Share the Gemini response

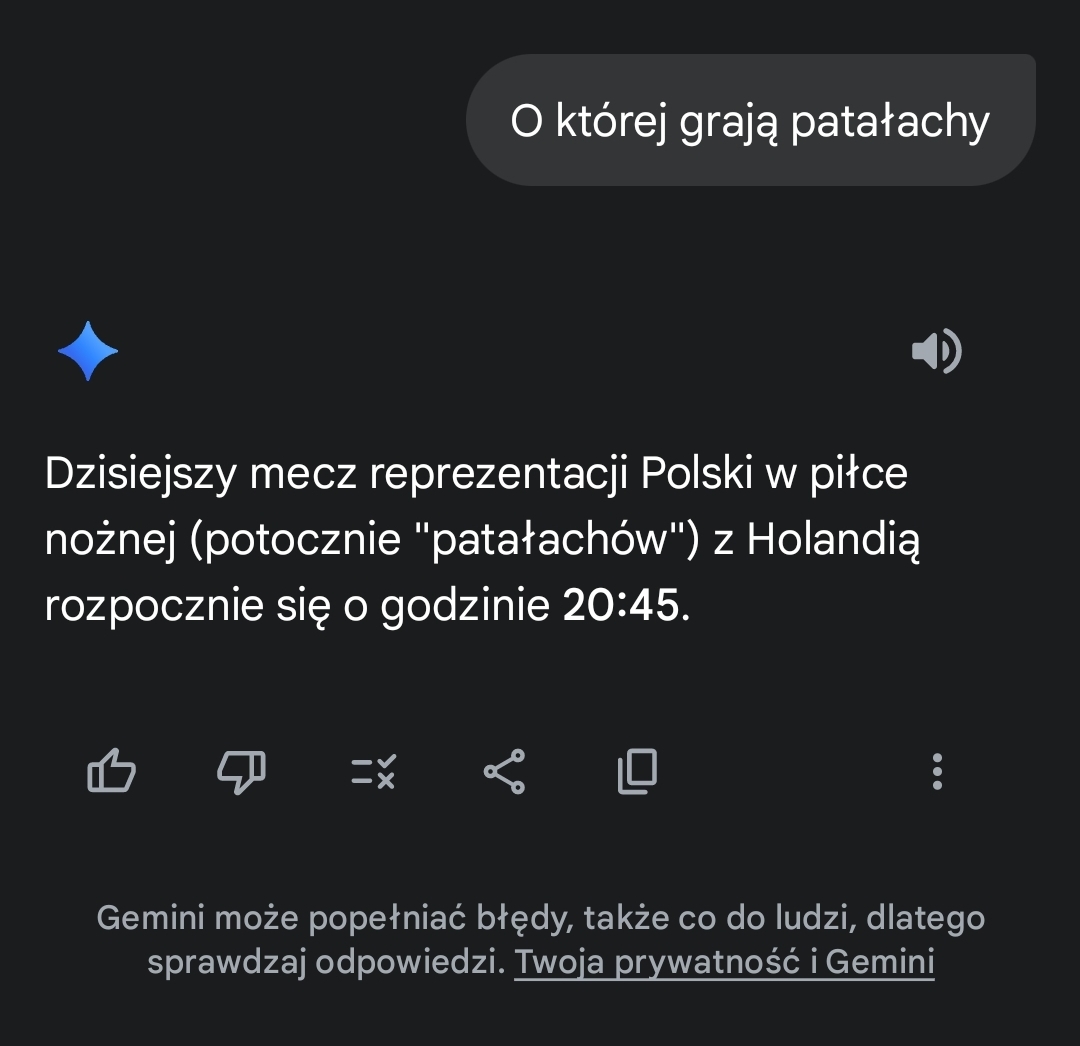[x=504, y=771]
